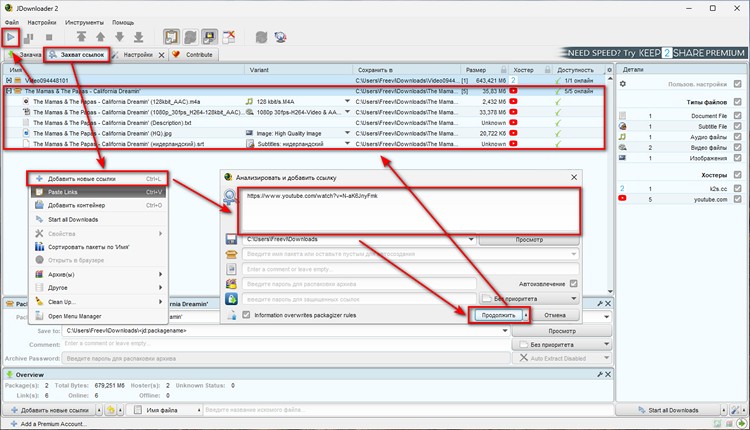Toggle the Видео файлы checkbox

(737, 147)
